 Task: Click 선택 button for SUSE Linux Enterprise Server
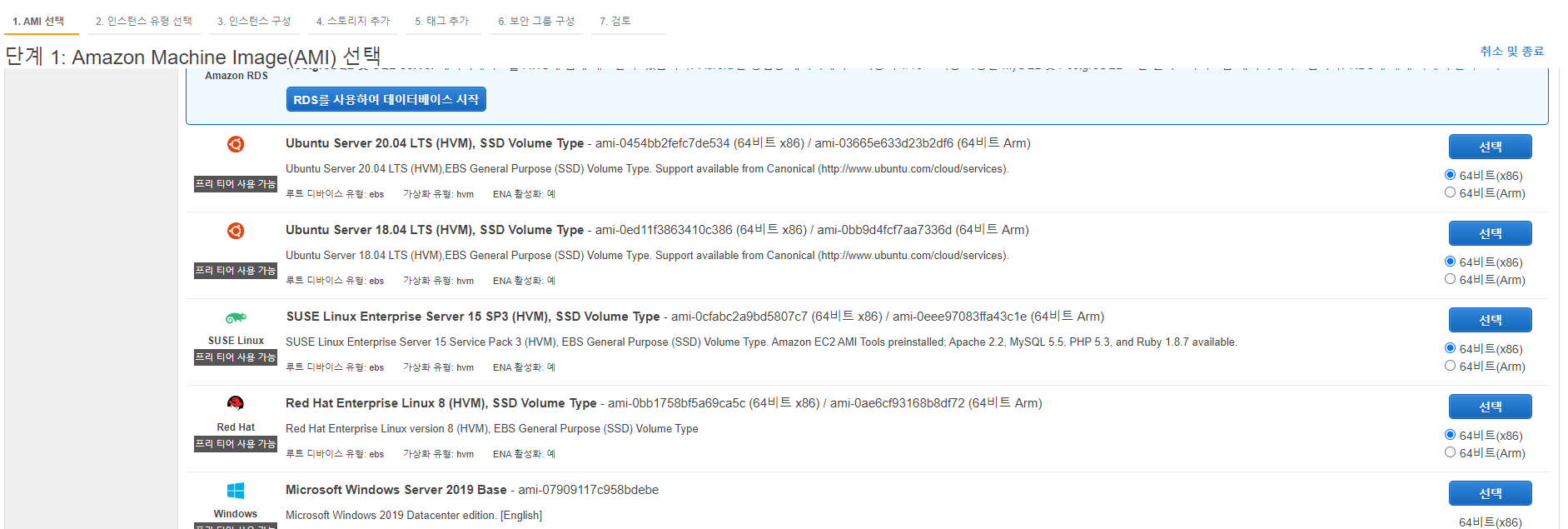[1490, 320]
